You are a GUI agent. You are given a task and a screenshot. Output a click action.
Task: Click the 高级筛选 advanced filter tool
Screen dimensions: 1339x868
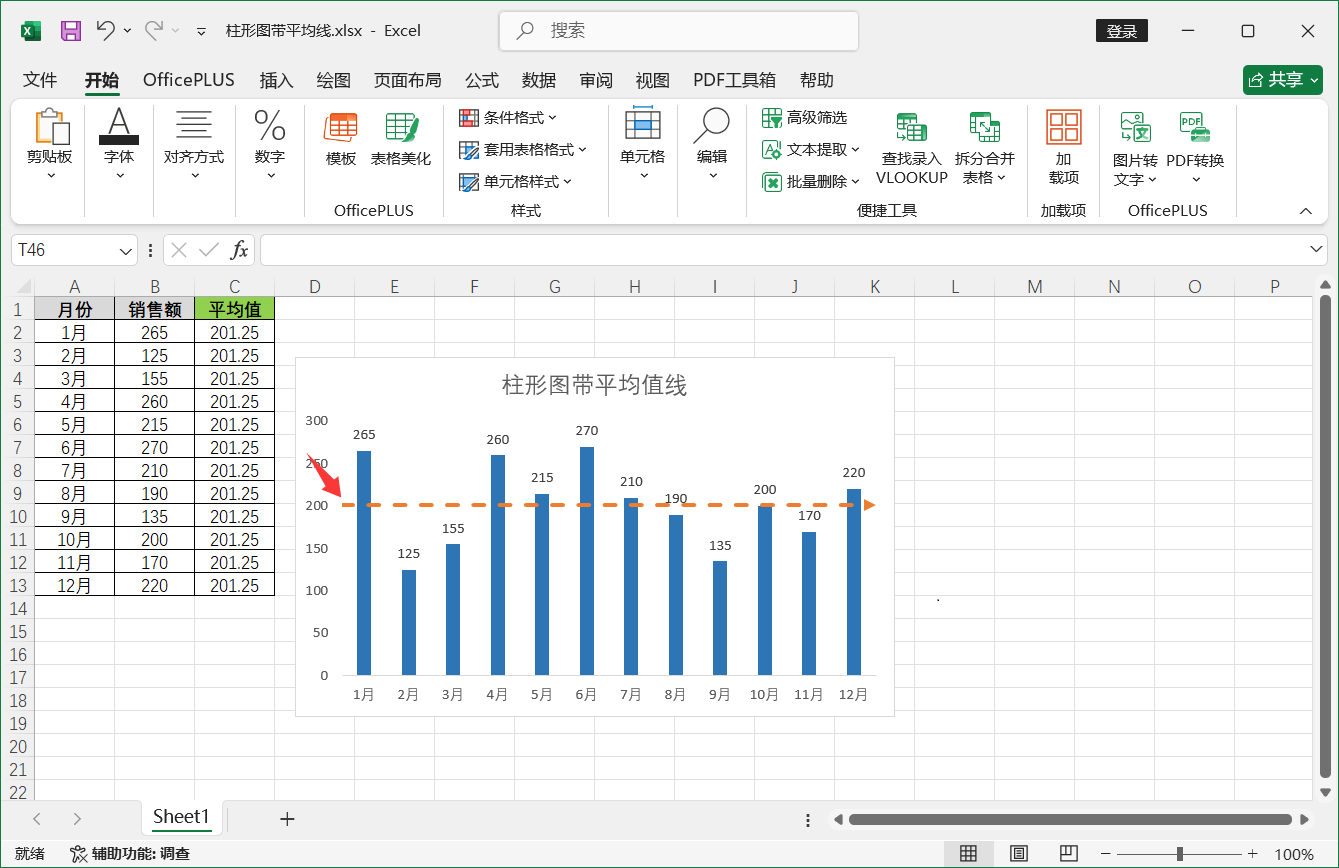805,118
